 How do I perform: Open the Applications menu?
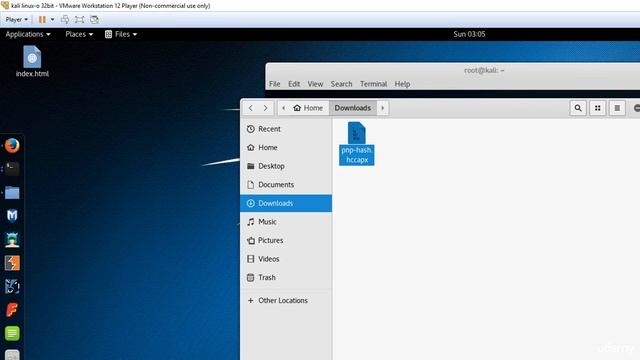pos(28,34)
